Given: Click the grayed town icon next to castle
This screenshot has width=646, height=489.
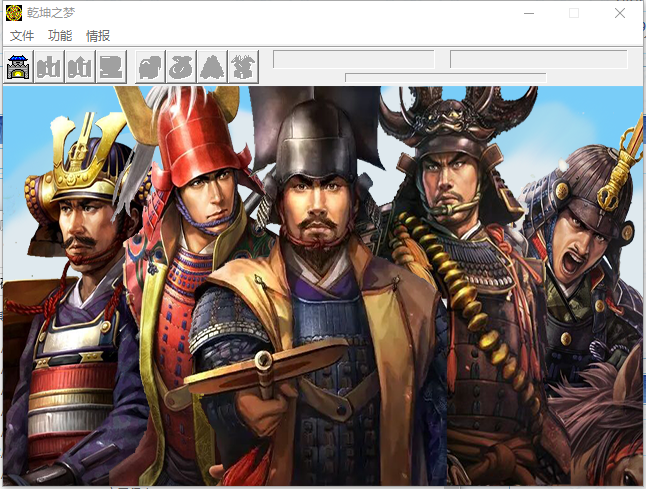Looking at the screenshot, I should [x=49, y=66].
